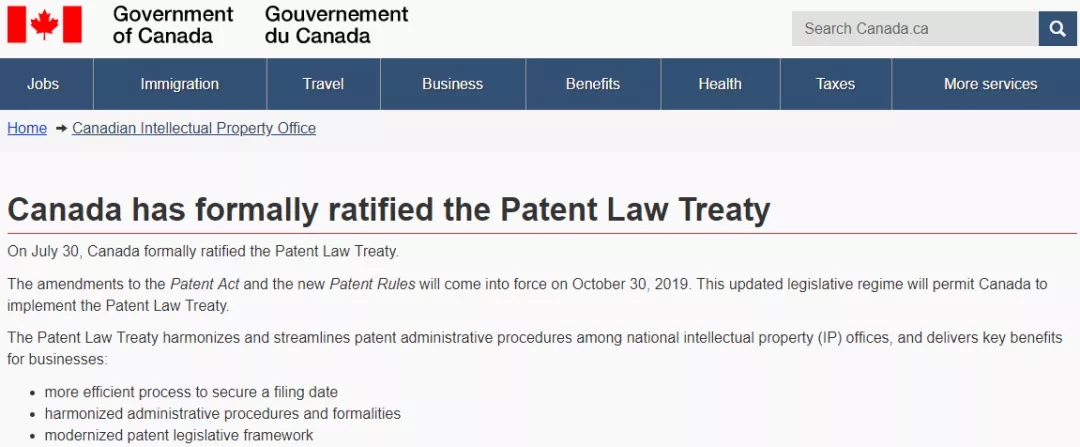Viewport: 1080px width, 447px height.
Task: Go to the Travel section
Action: tap(323, 84)
